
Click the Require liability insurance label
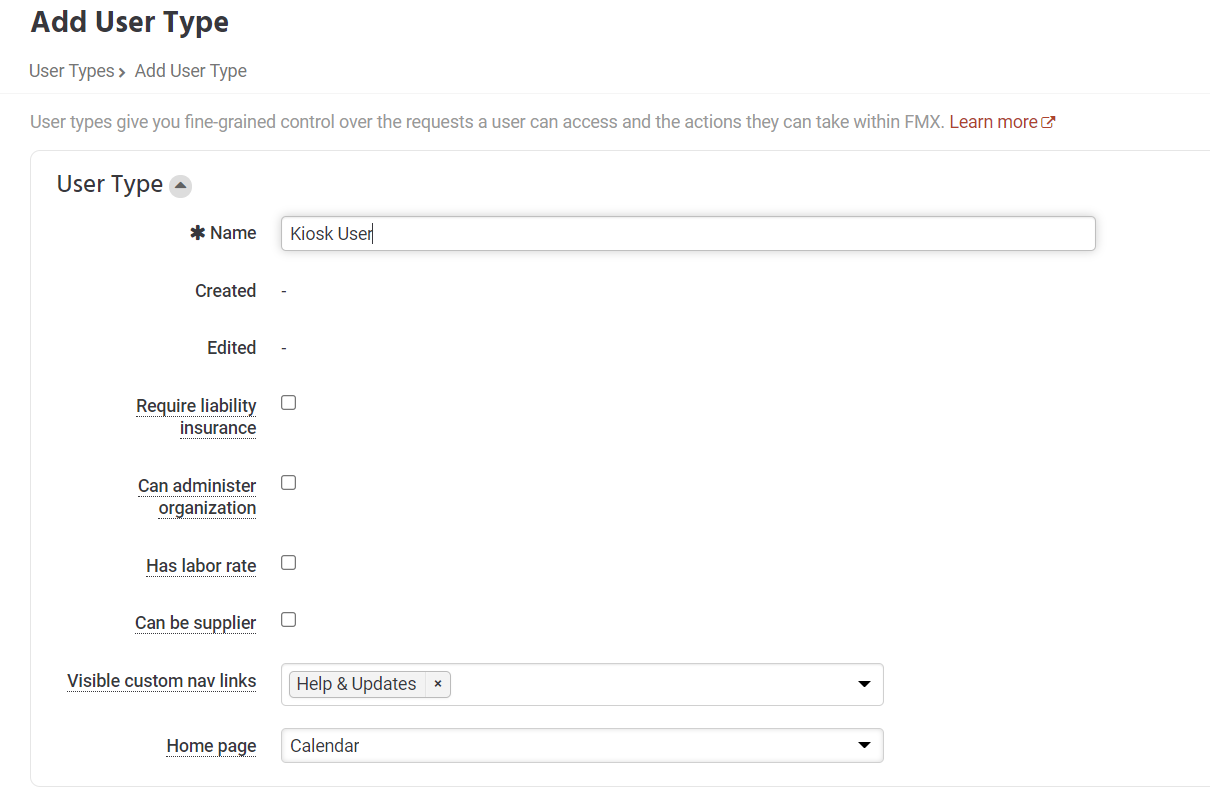197,417
